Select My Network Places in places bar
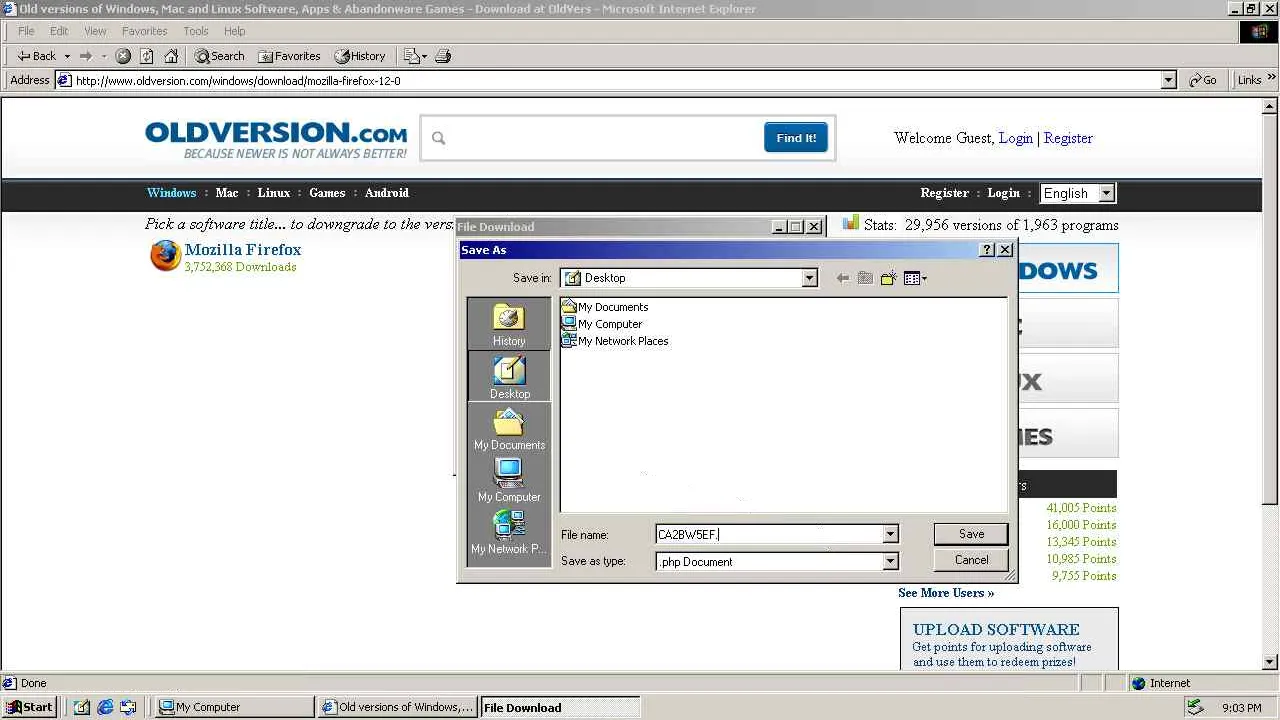Image resolution: width=1280 pixels, height=720 pixels. [x=509, y=533]
